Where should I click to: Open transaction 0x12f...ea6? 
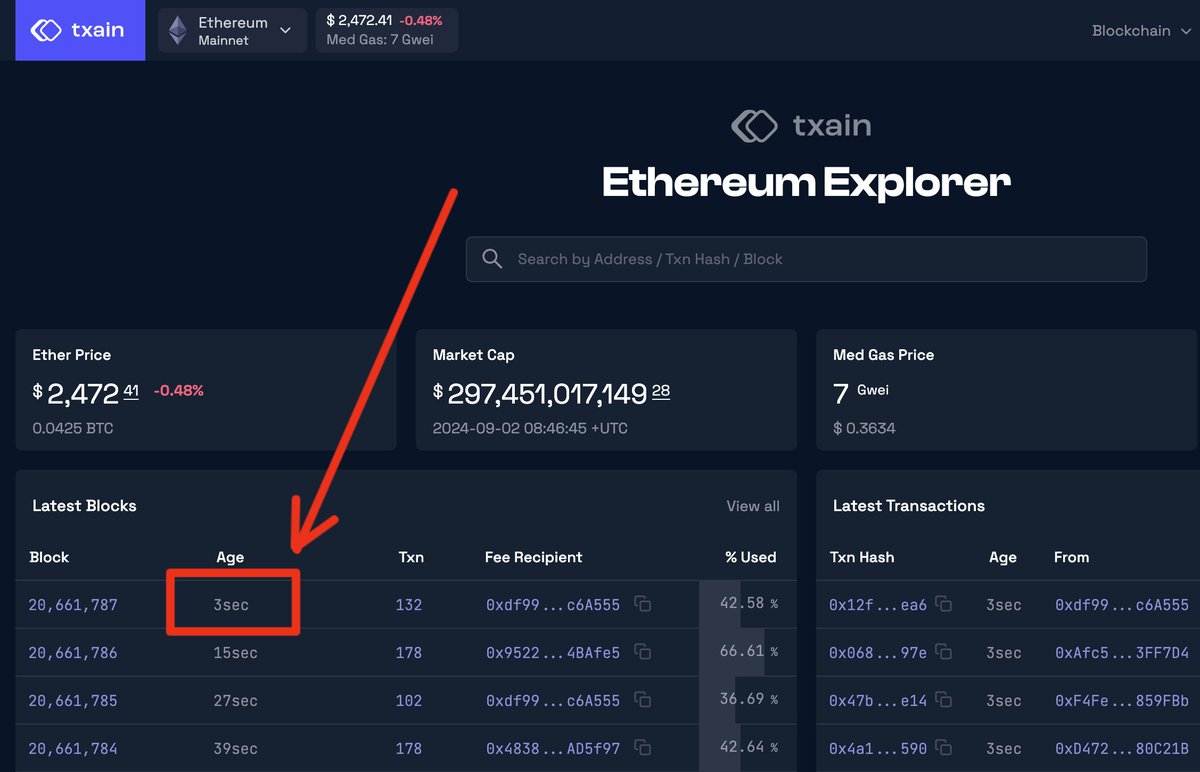point(878,605)
